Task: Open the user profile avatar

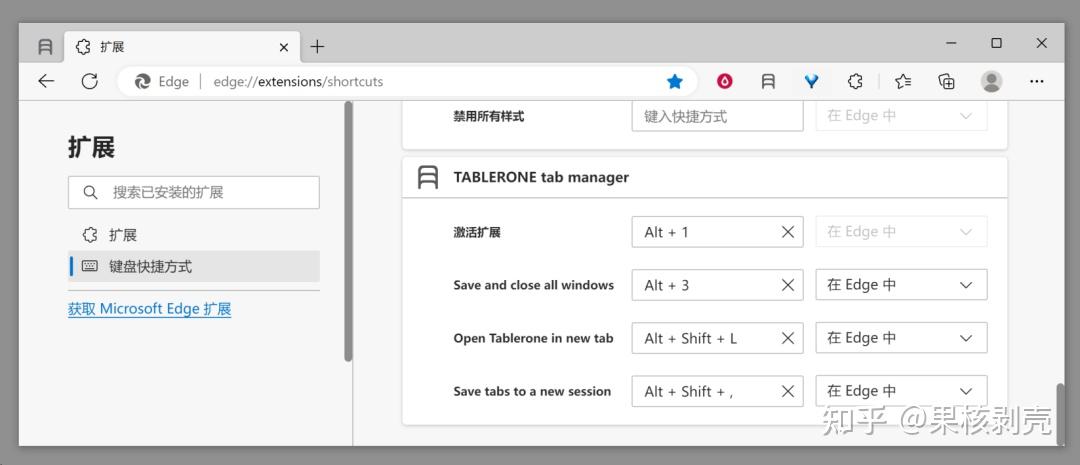Action: click(x=991, y=82)
